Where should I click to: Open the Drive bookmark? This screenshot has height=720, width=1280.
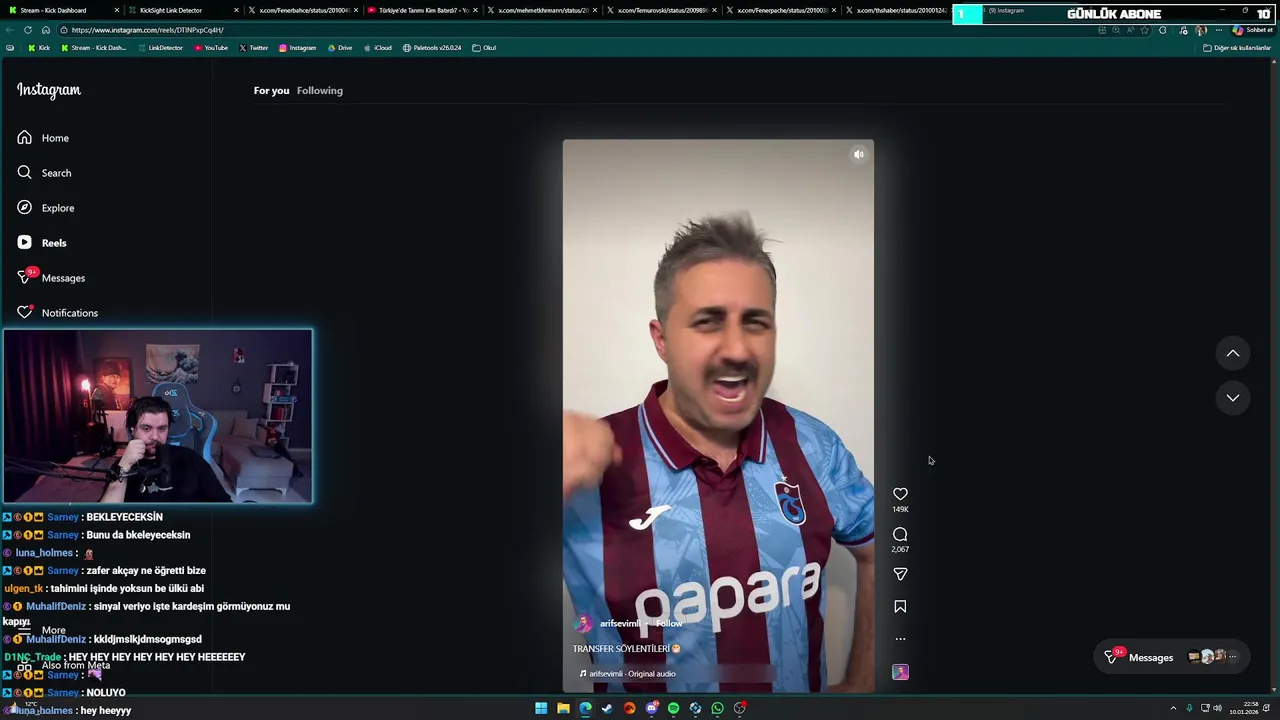[340, 48]
